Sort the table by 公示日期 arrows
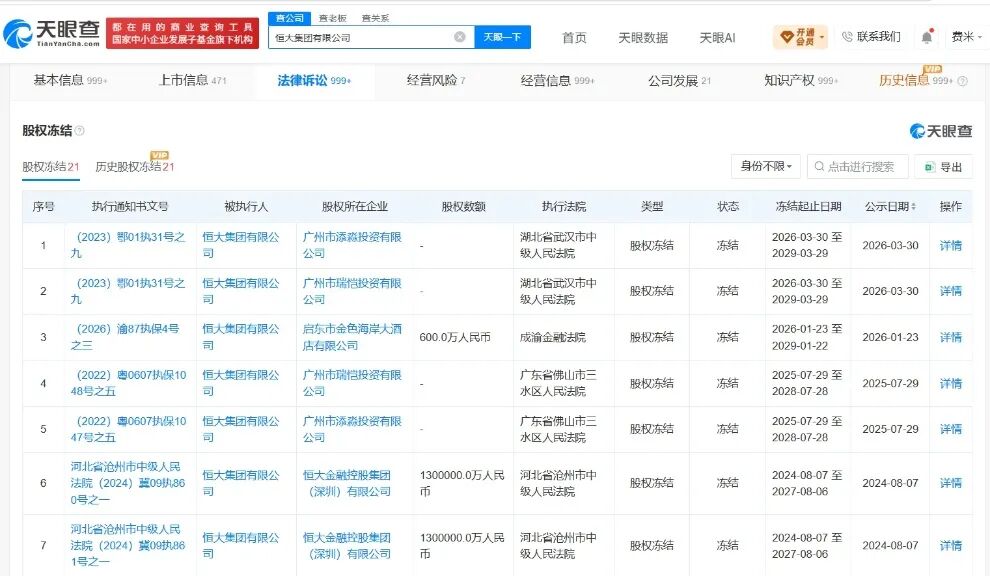This screenshot has height=576, width=990. (x=913, y=207)
